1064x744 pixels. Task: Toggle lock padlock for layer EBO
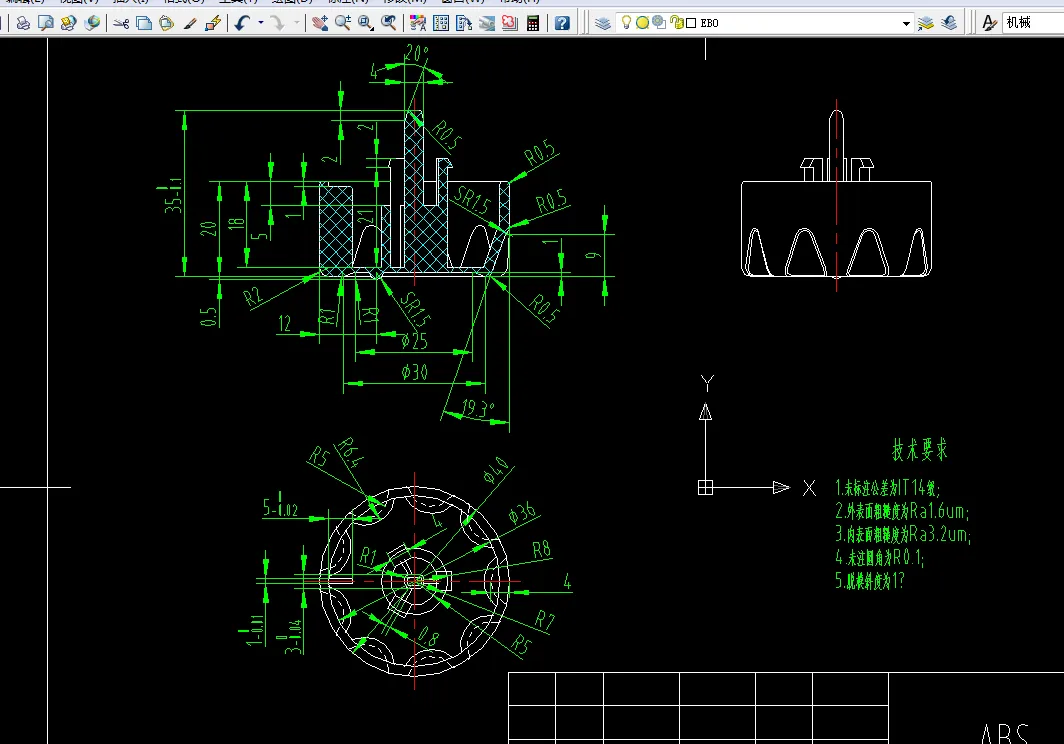point(677,22)
